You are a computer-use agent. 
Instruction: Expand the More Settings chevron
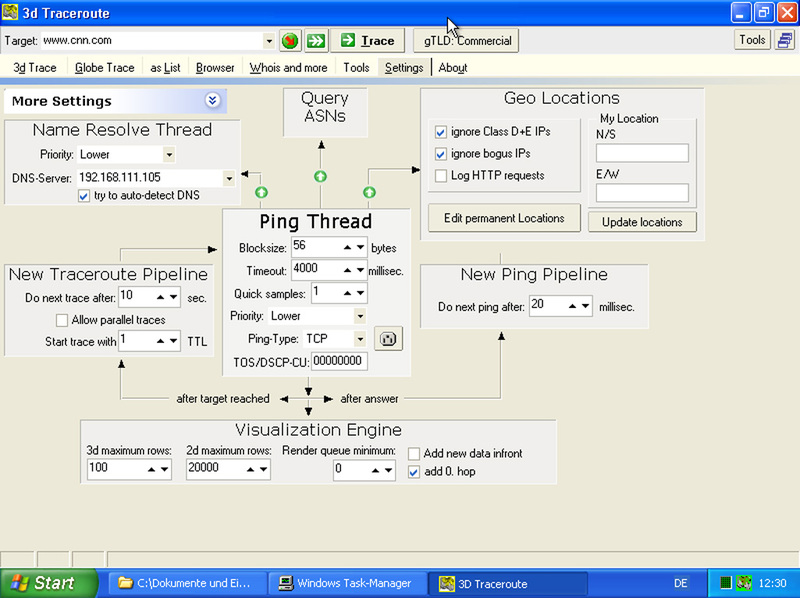[213, 100]
